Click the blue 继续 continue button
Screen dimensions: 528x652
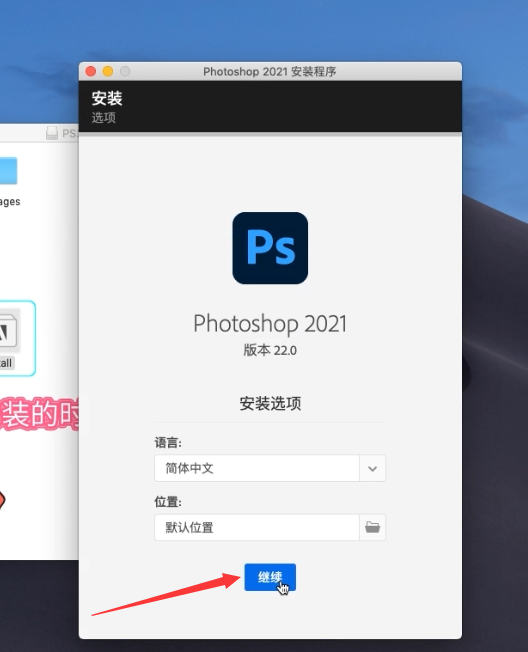[270, 577]
